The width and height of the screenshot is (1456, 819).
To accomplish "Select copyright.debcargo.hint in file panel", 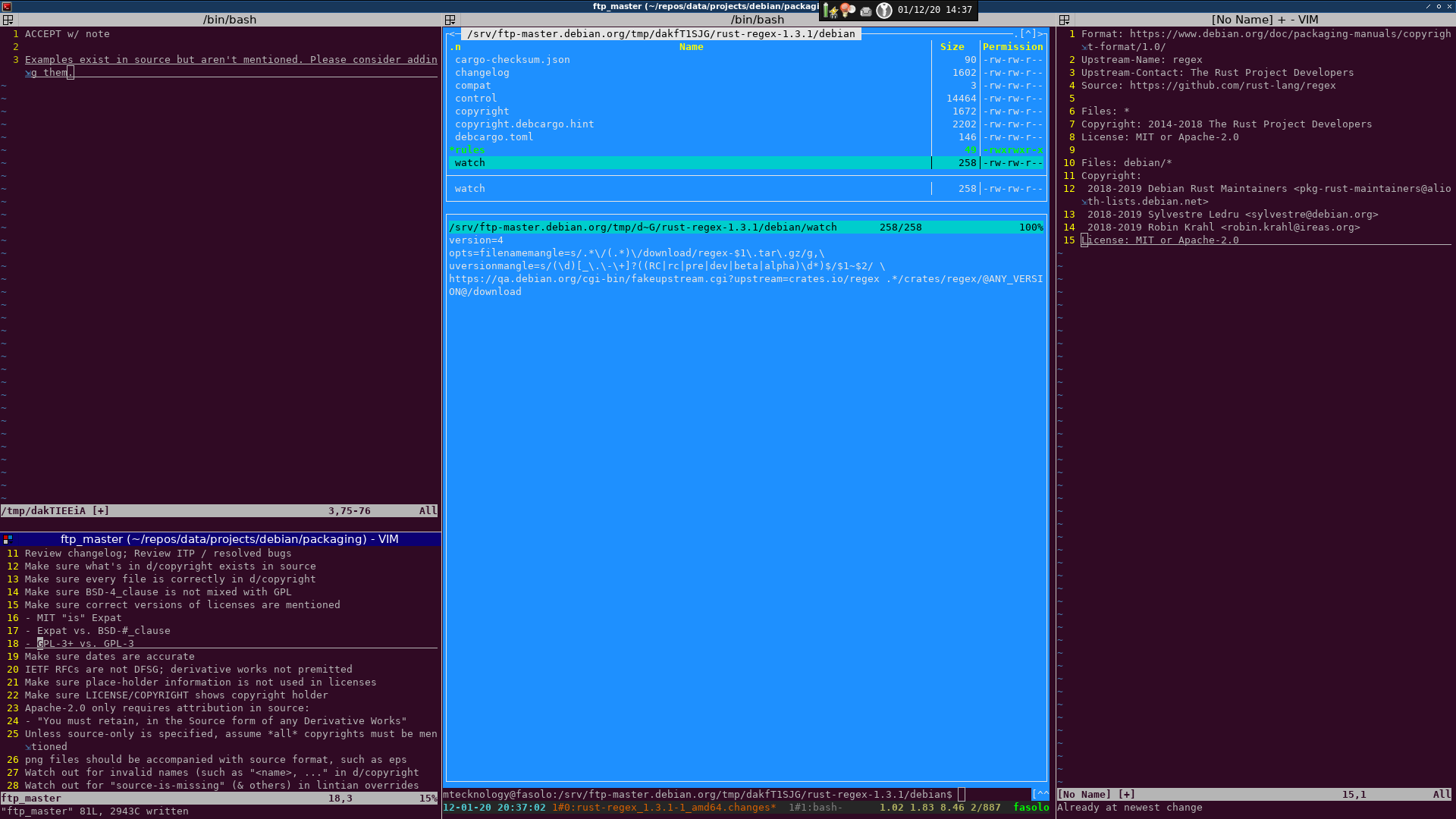I will 524,124.
